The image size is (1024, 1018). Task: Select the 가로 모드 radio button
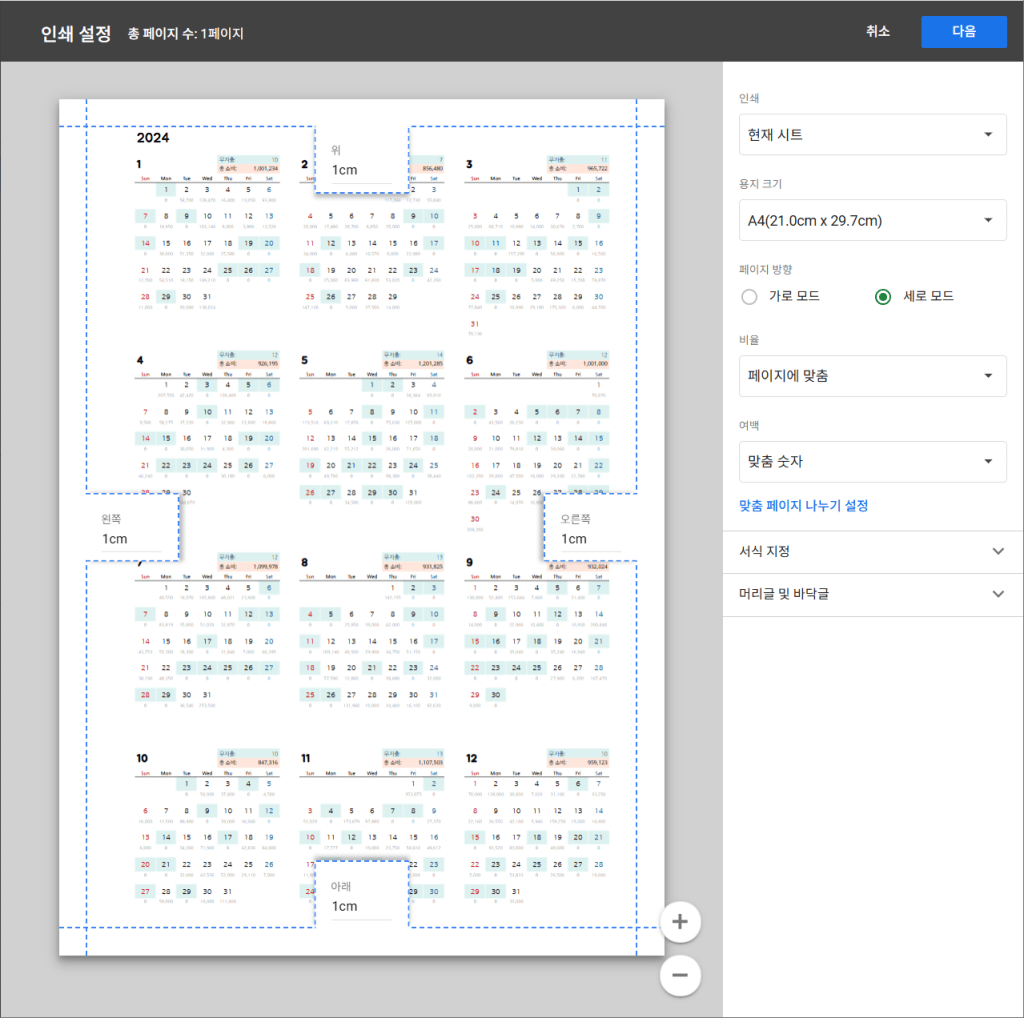749,296
